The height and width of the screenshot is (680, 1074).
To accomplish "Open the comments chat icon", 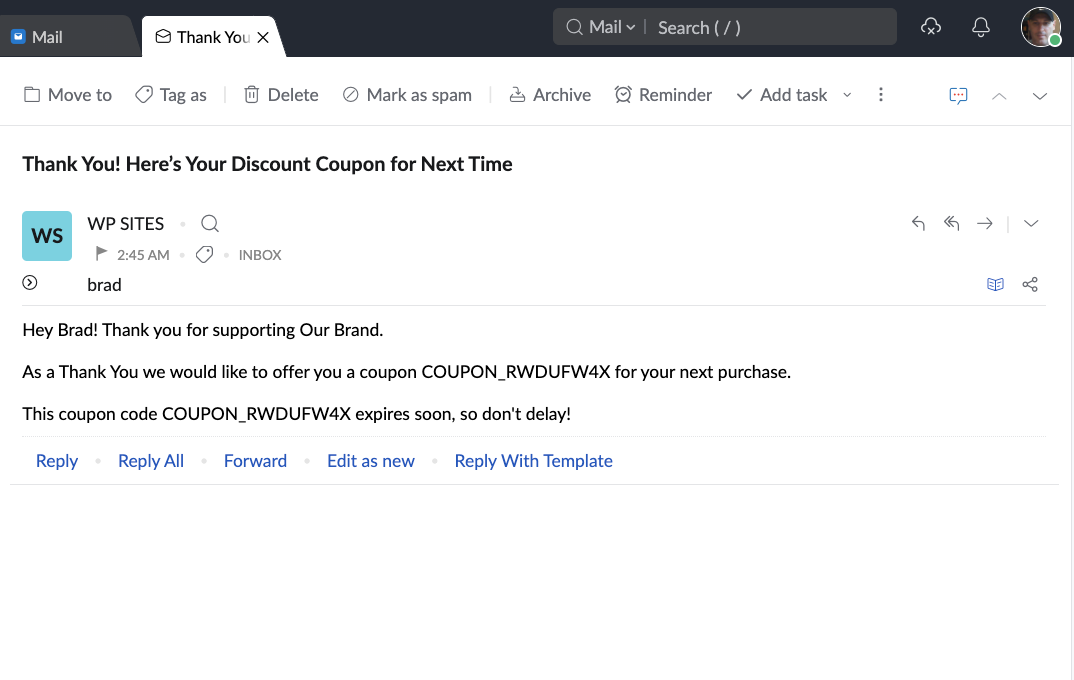I will coord(958,95).
